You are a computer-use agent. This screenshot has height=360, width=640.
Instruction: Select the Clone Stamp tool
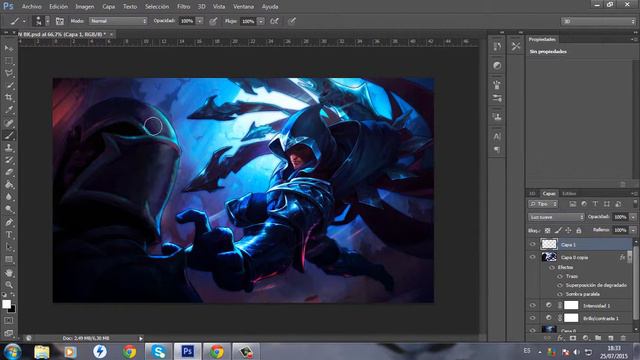(x=9, y=147)
